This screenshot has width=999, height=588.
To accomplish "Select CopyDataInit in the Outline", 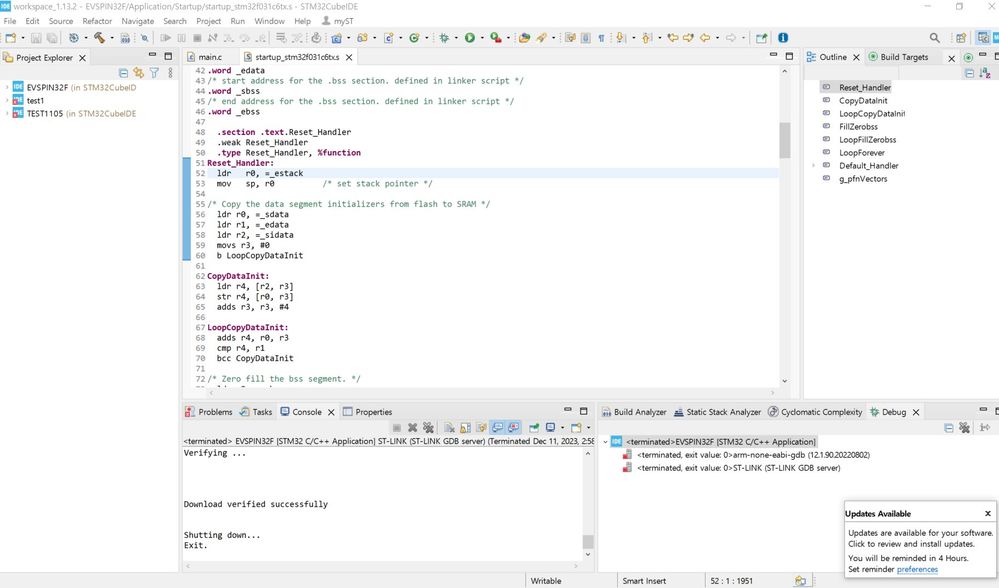I will pyautogui.click(x=863, y=101).
